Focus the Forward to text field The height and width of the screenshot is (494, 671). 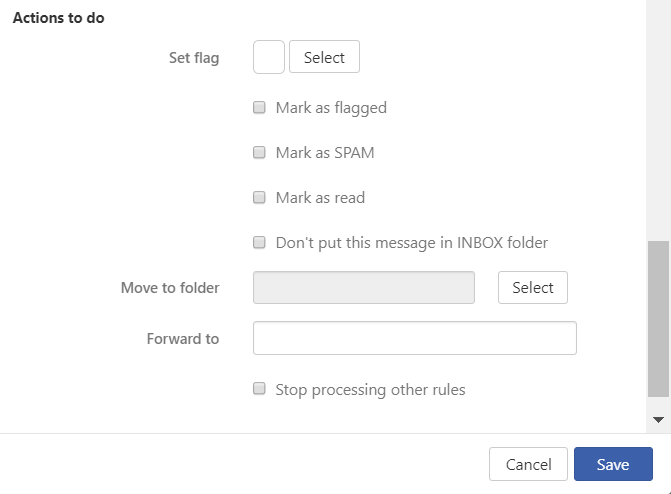point(415,338)
